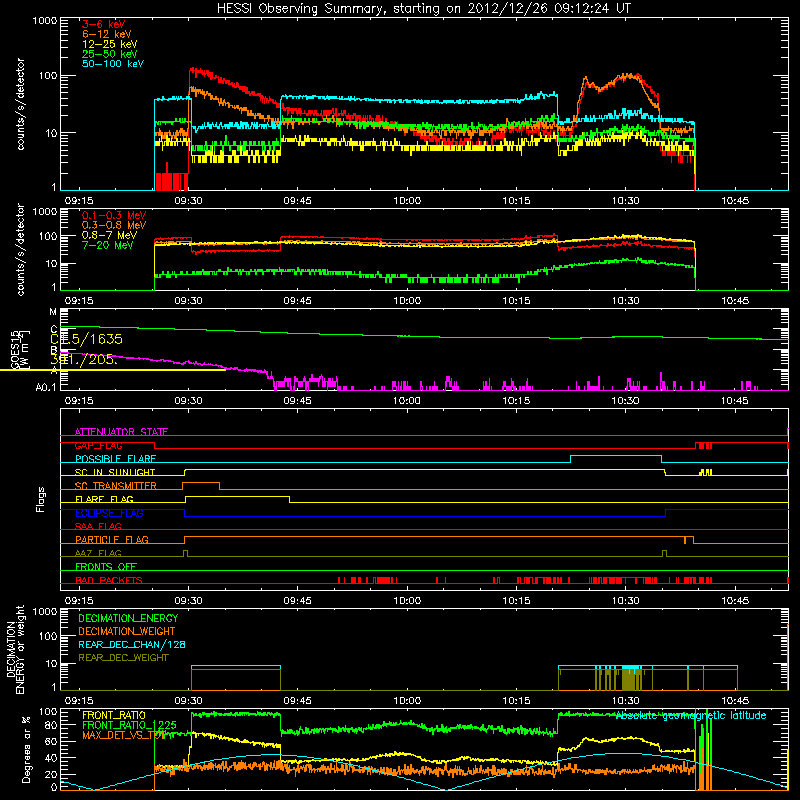This screenshot has width=800, height=800.
Task: Click the 09:30 tick label under Flags panel
Action: click(x=188, y=601)
